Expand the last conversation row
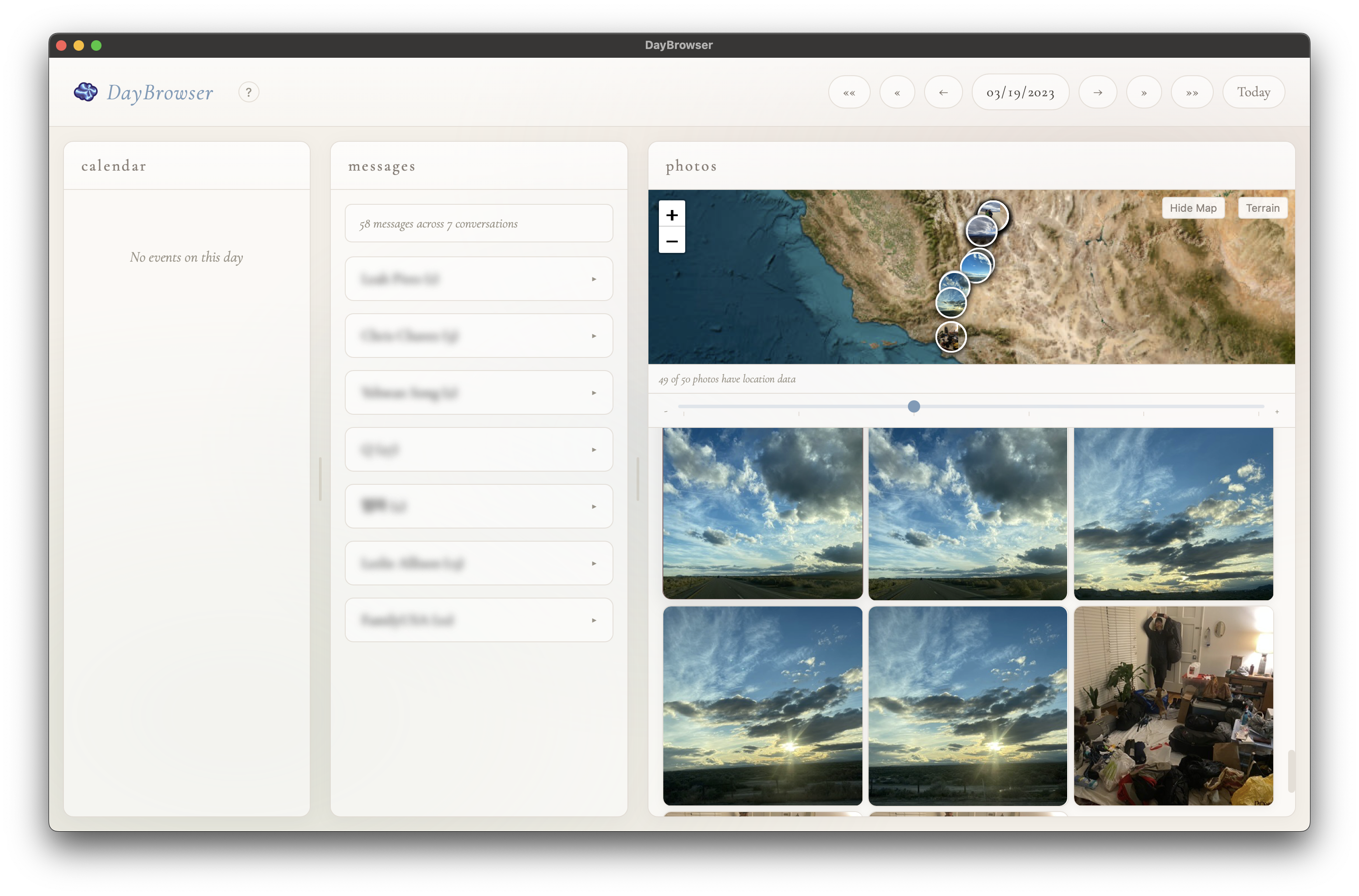Screen dimensions: 1359x896 [479, 620]
